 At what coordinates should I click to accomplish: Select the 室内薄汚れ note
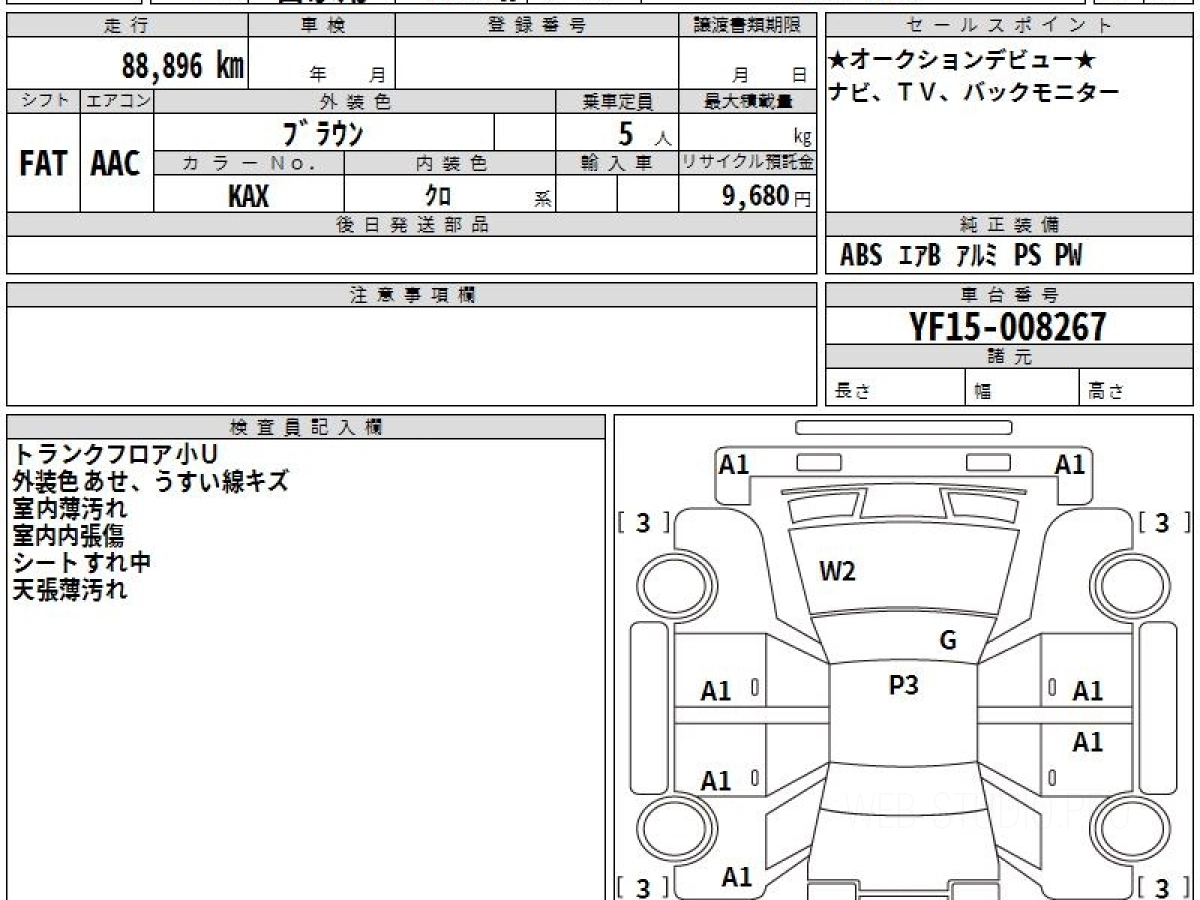tap(70, 509)
